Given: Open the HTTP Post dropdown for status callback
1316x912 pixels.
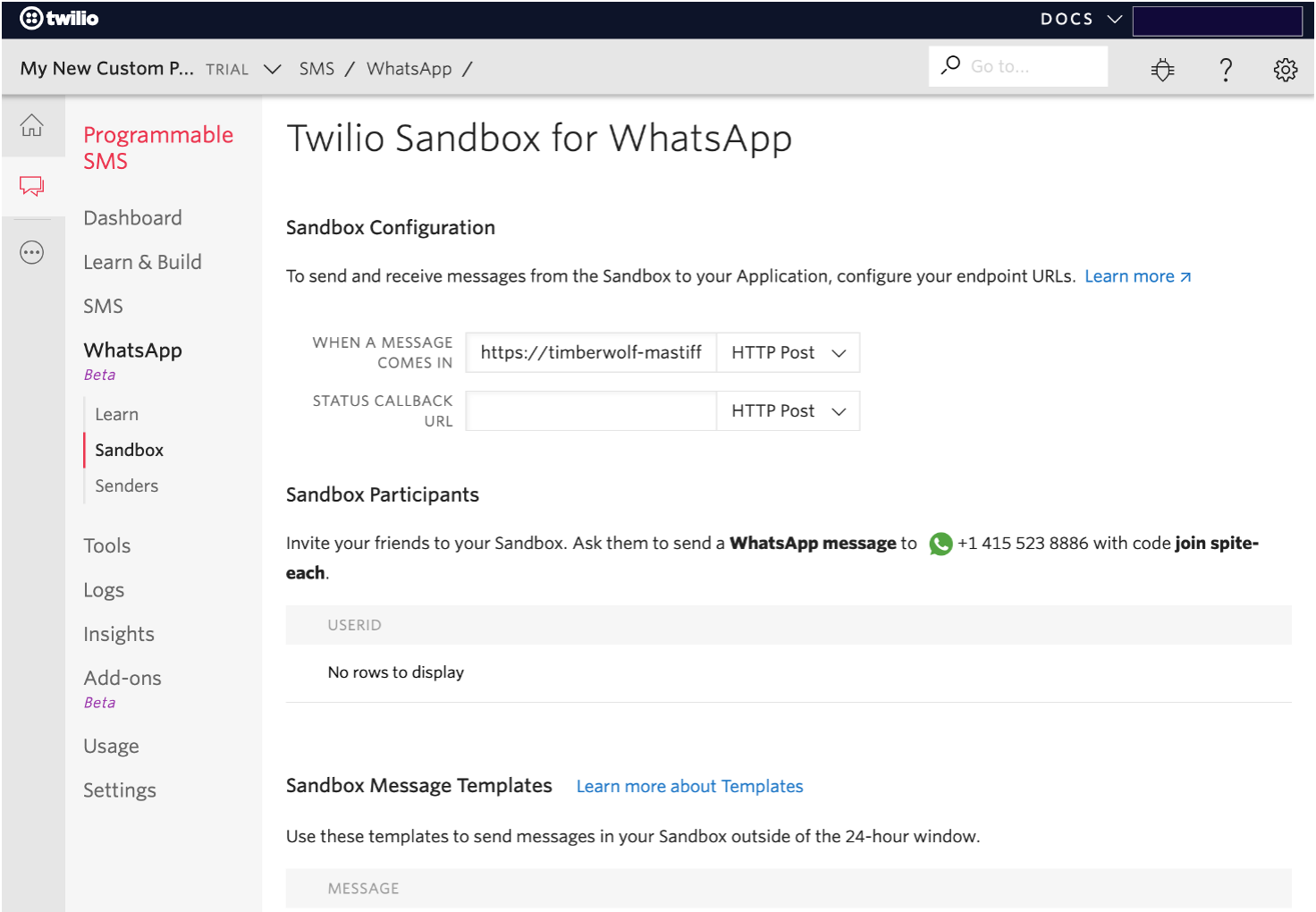Looking at the screenshot, I should 787,410.
